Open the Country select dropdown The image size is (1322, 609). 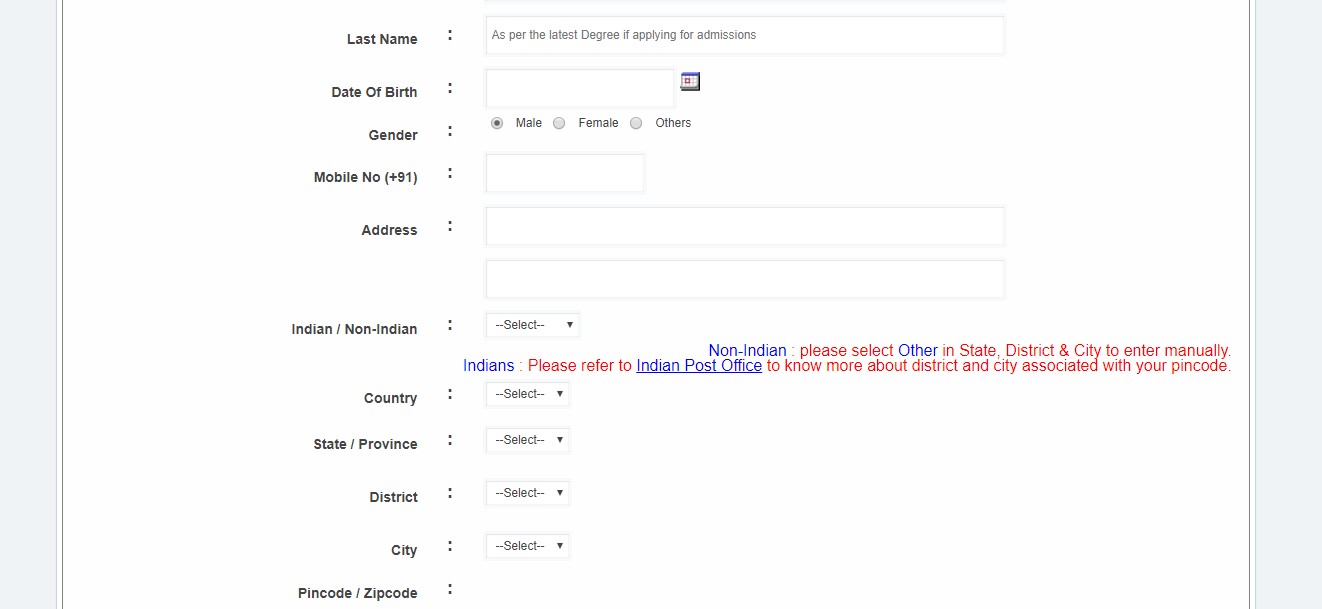pos(527,394)
